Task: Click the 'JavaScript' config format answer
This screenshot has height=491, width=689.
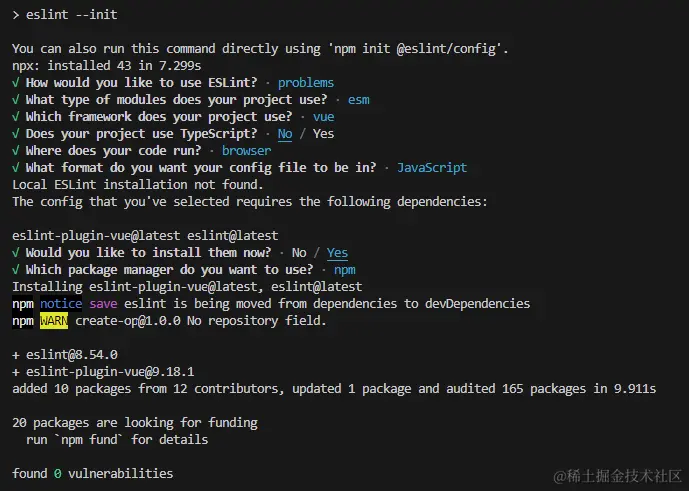Action: click(x=432, y=167)
